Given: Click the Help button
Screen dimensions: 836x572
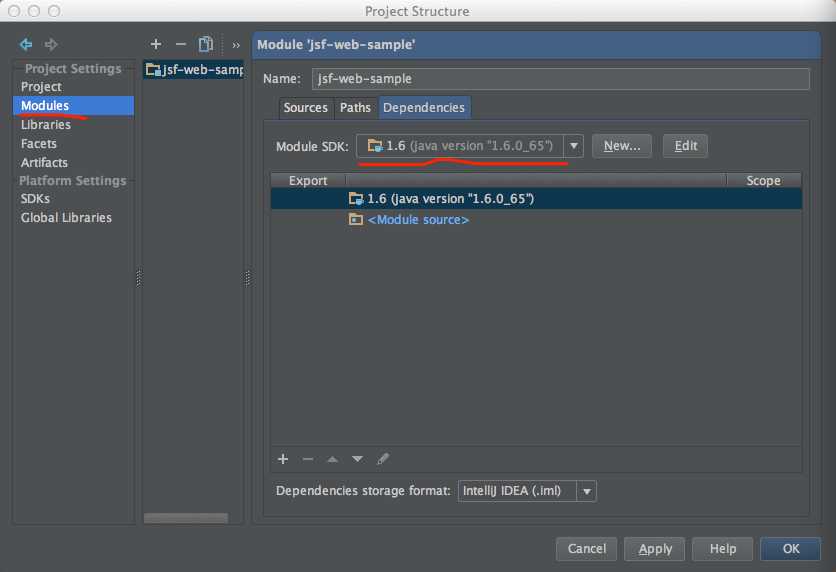Looking at the screenshot, I should click(x=722, y=549).
